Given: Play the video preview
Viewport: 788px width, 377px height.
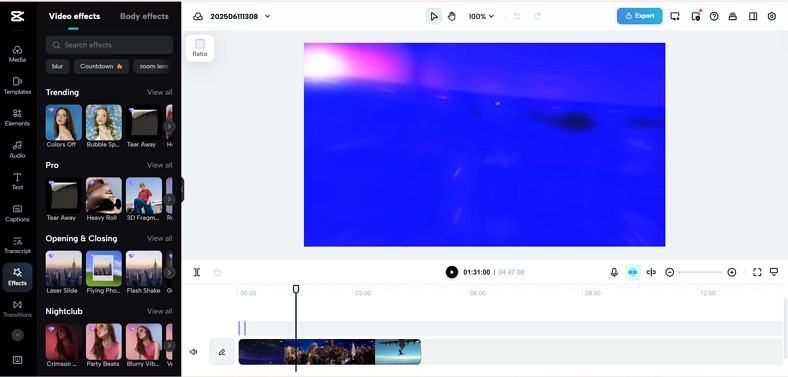Looking at the screenshot, I should coord(452,272).
